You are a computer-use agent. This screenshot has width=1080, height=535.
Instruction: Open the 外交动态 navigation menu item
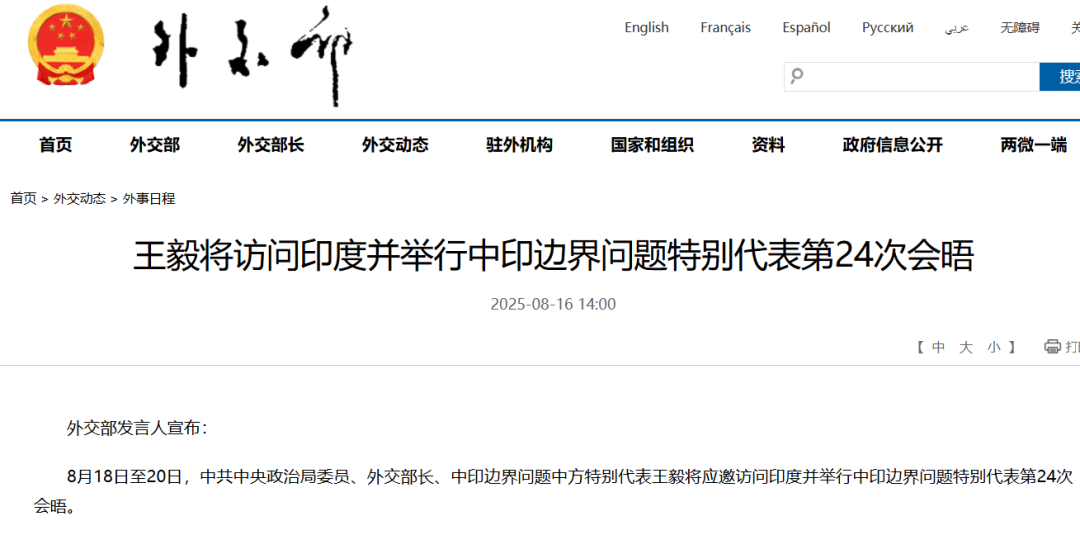point(395,145)
